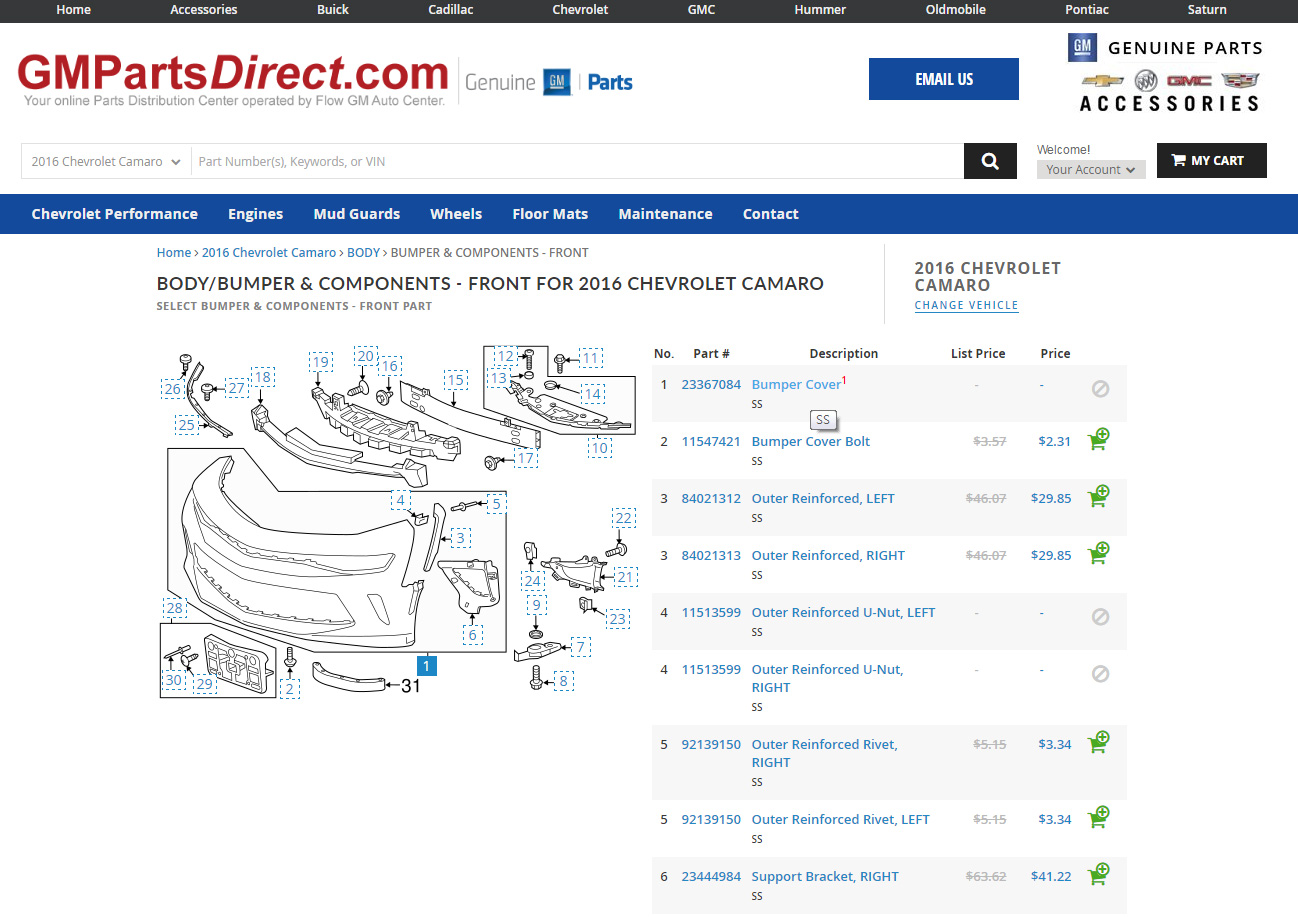Select Saturn in top brand bar
The width and height of the screenshot is (1298, 917).
[x=1207, y=10]
